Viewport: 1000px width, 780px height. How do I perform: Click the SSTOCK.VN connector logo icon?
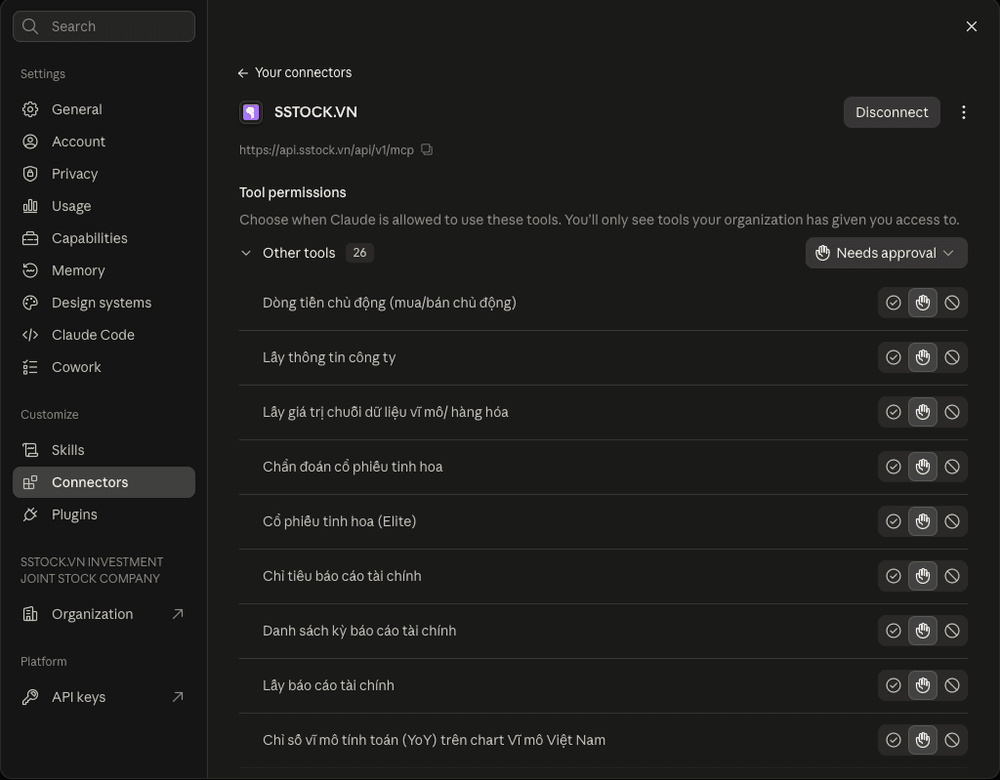coord(251,112)
